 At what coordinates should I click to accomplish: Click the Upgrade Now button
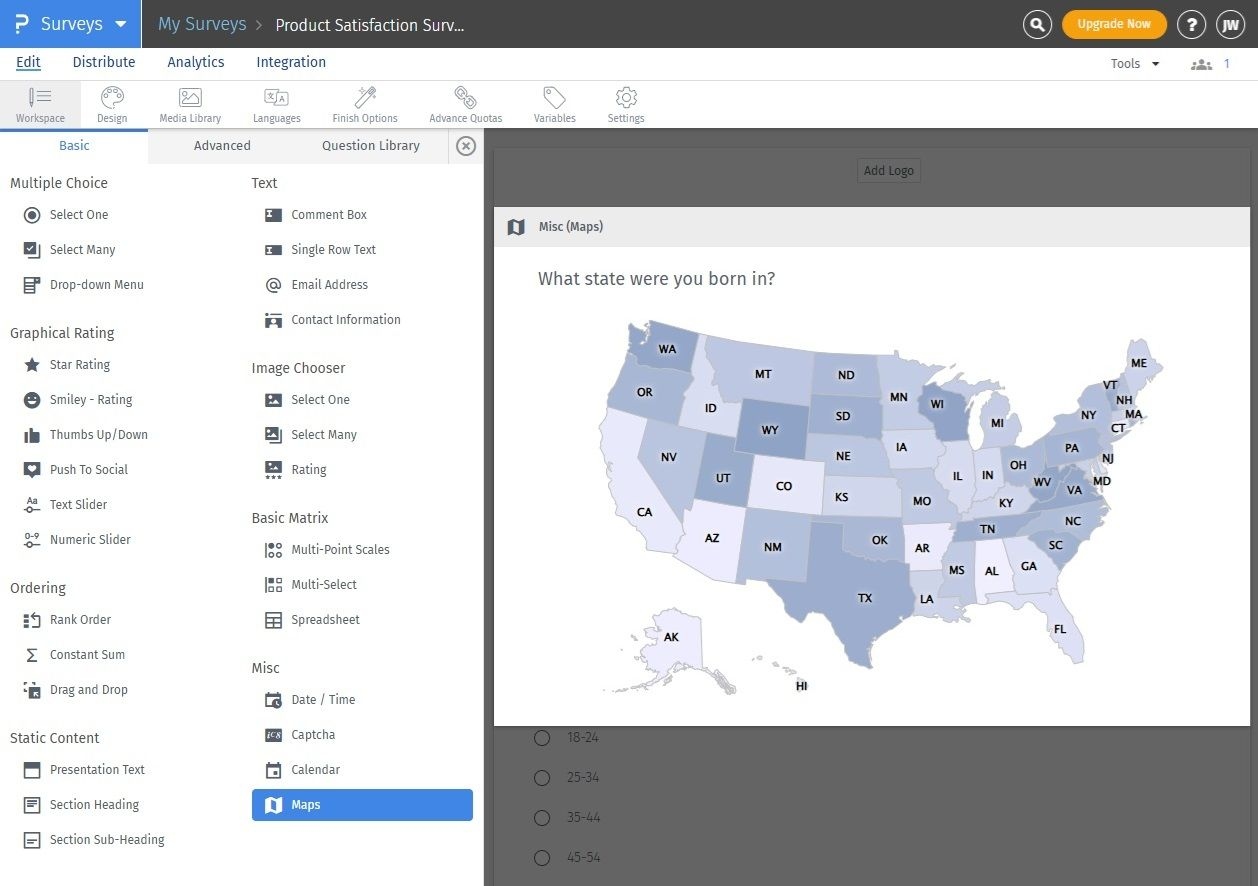pos(1114,24)
